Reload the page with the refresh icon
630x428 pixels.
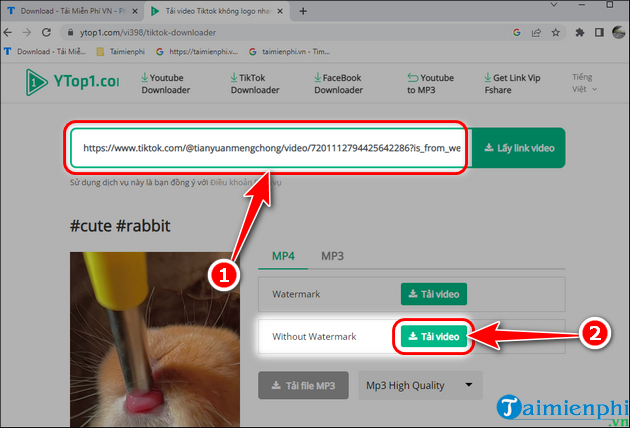(46, 33)
